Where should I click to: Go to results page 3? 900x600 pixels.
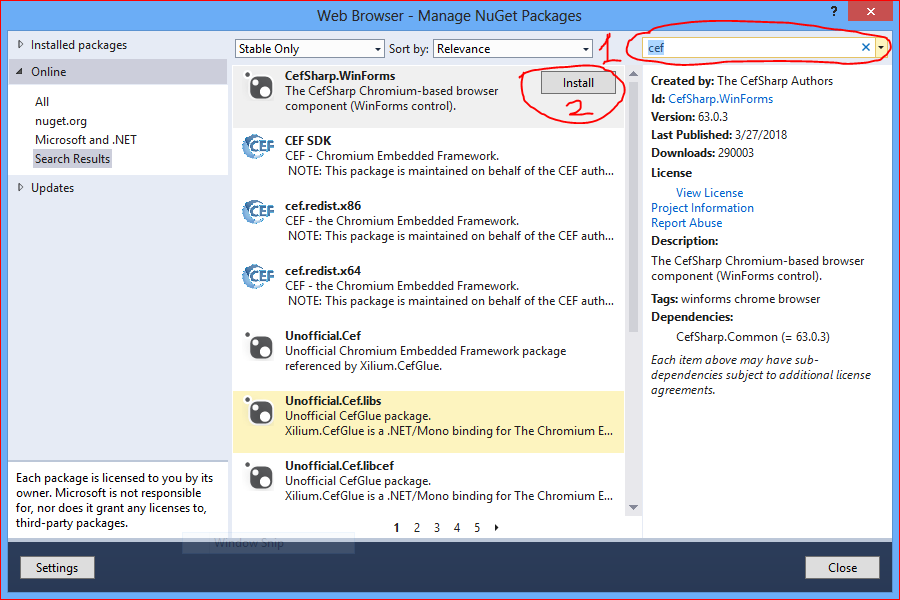[x=437, y=527]
